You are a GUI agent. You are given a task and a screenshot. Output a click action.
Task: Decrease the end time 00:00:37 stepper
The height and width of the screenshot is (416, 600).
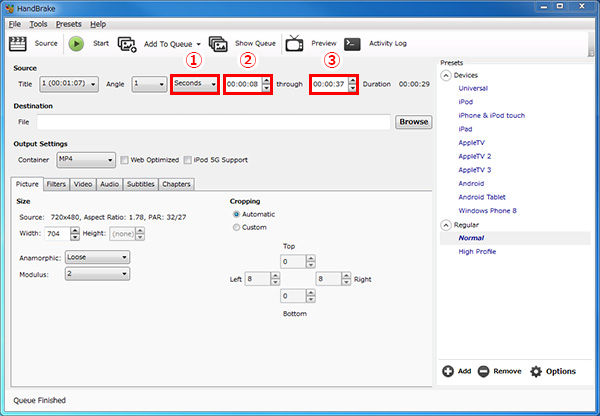352,88
